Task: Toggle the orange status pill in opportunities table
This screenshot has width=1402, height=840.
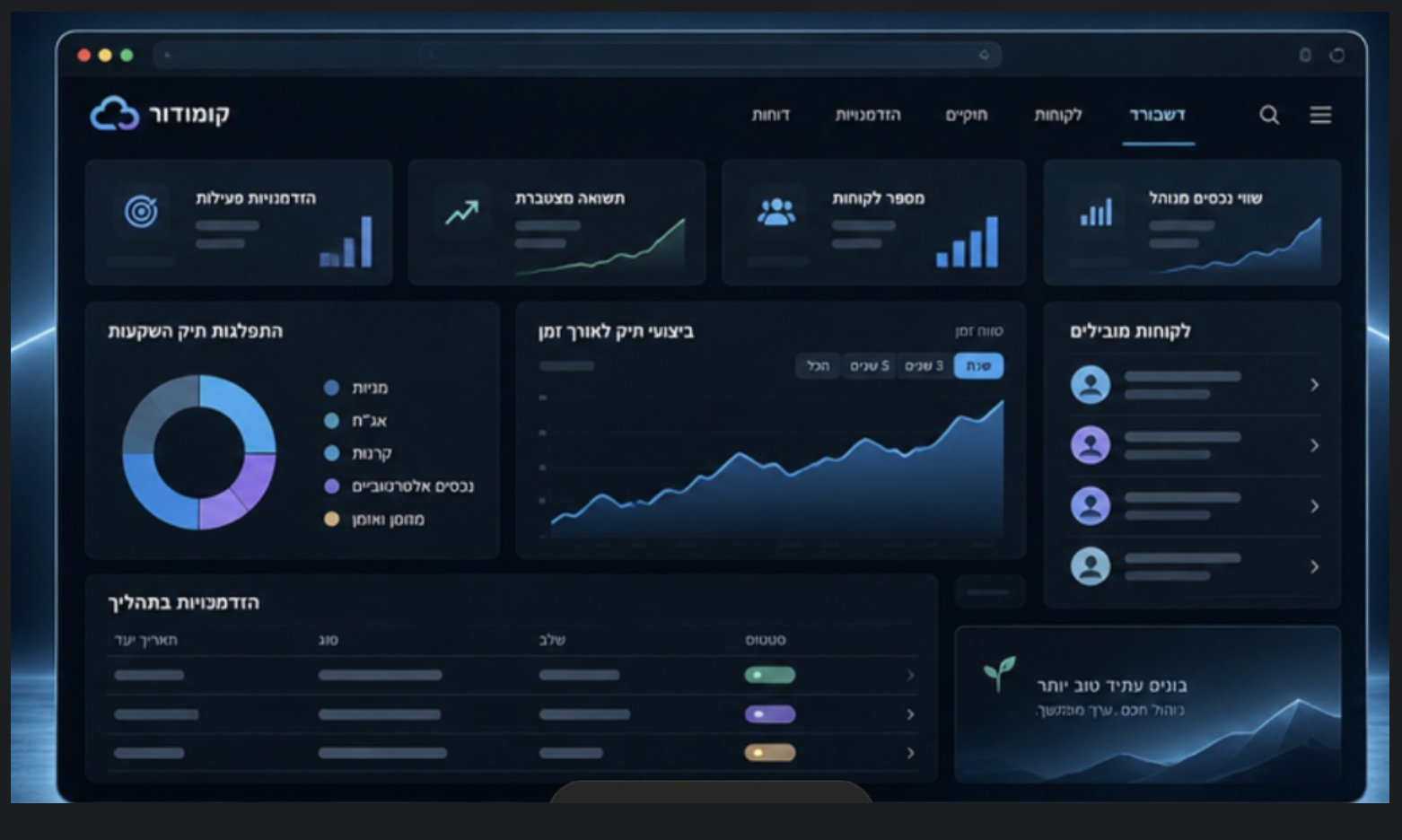Action: [770, 753]
